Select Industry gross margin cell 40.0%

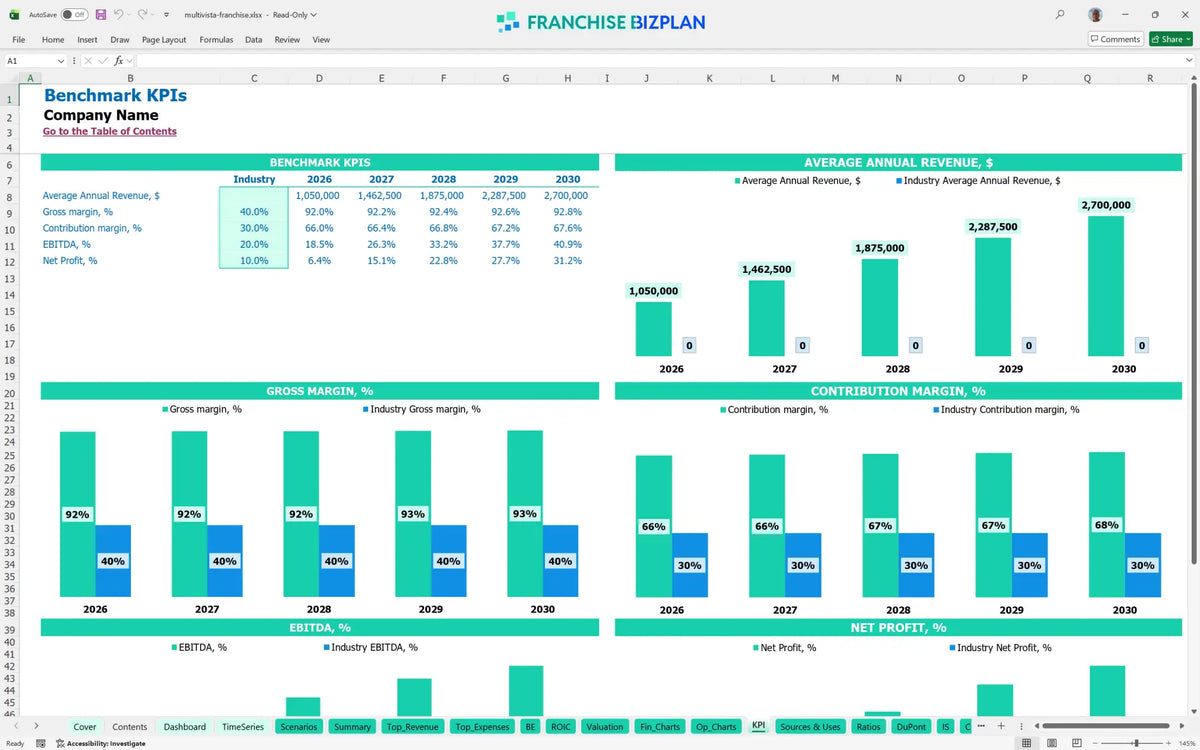click(x=254, y=212)
